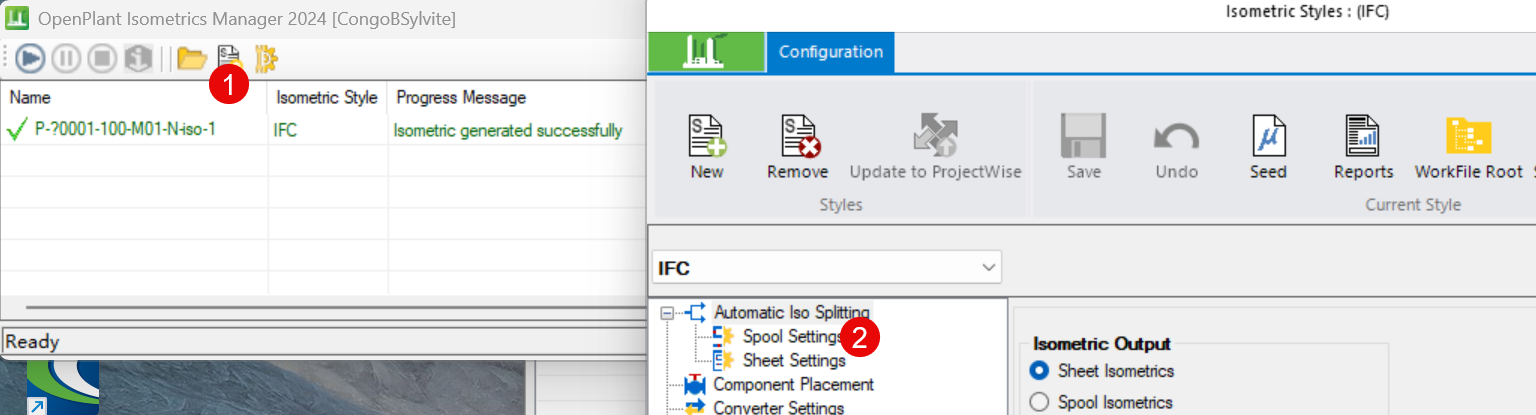Open the Reports icon

pos(1363,147)
